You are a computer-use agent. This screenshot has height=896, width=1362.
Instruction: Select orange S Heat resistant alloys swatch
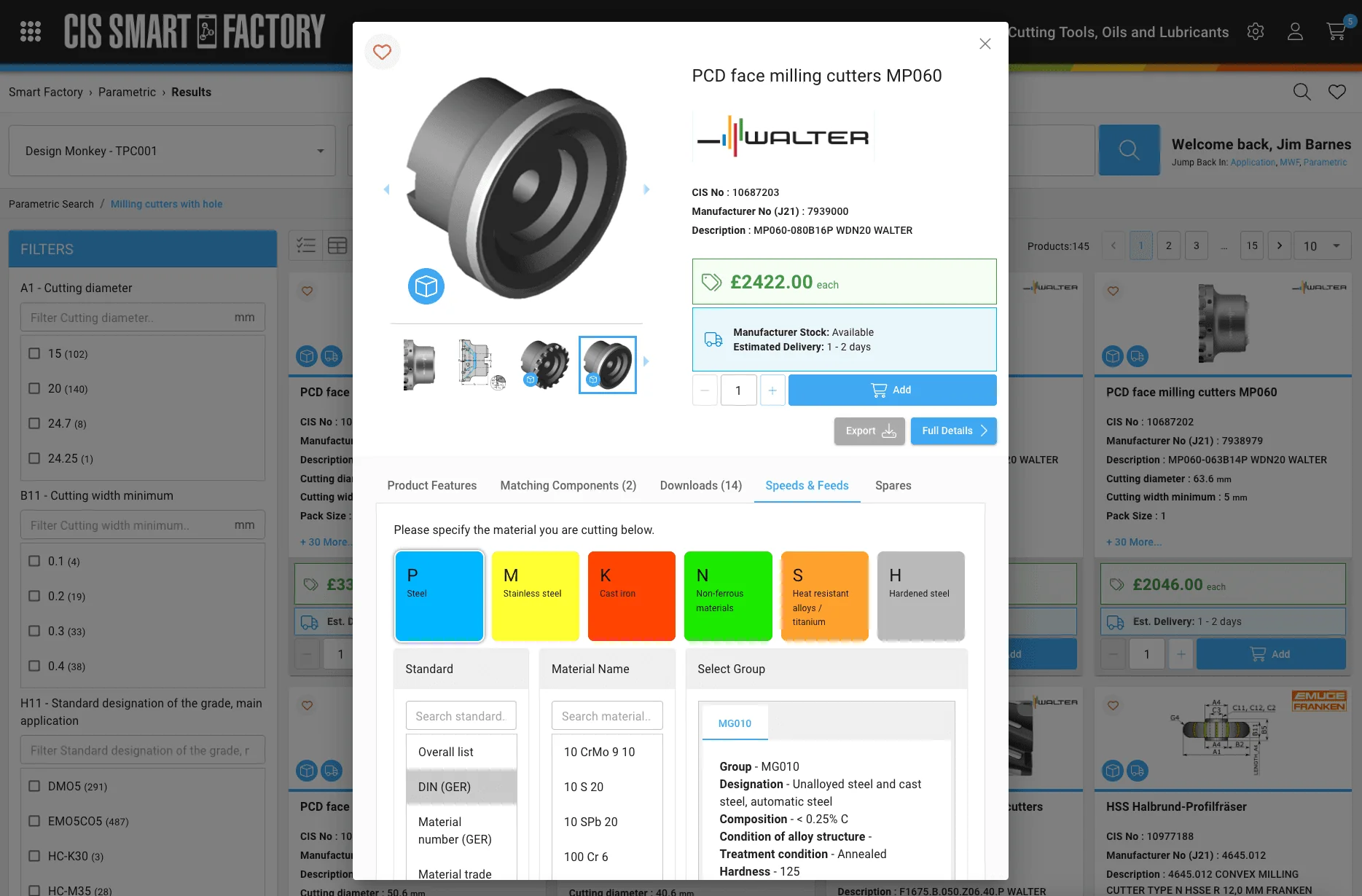click(x=825, y=596)
